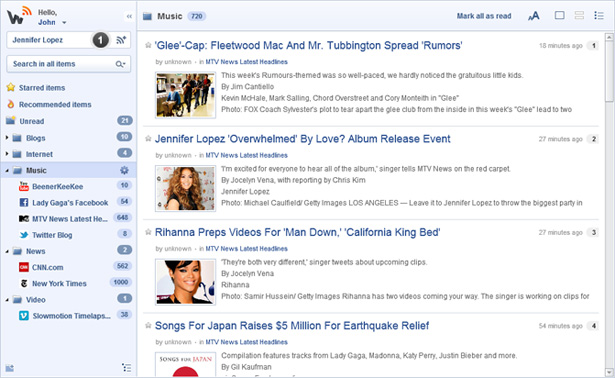Image resolution: width=615 pixels, height=378 pixels.
Task: Switch to full article view icon
Action: [560, 16]
